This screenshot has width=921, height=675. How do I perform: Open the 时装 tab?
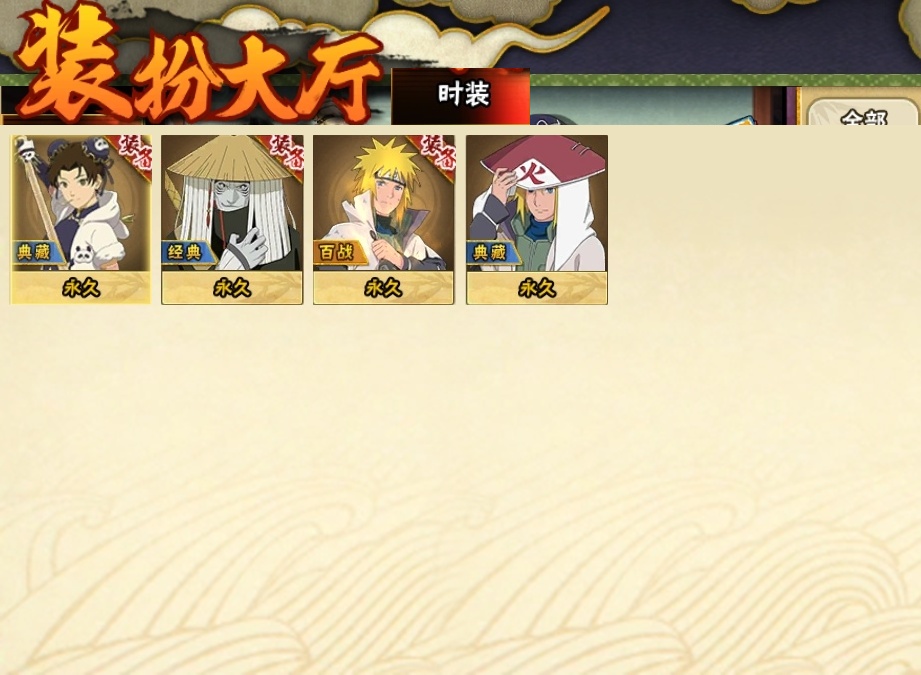click(461, 96)
